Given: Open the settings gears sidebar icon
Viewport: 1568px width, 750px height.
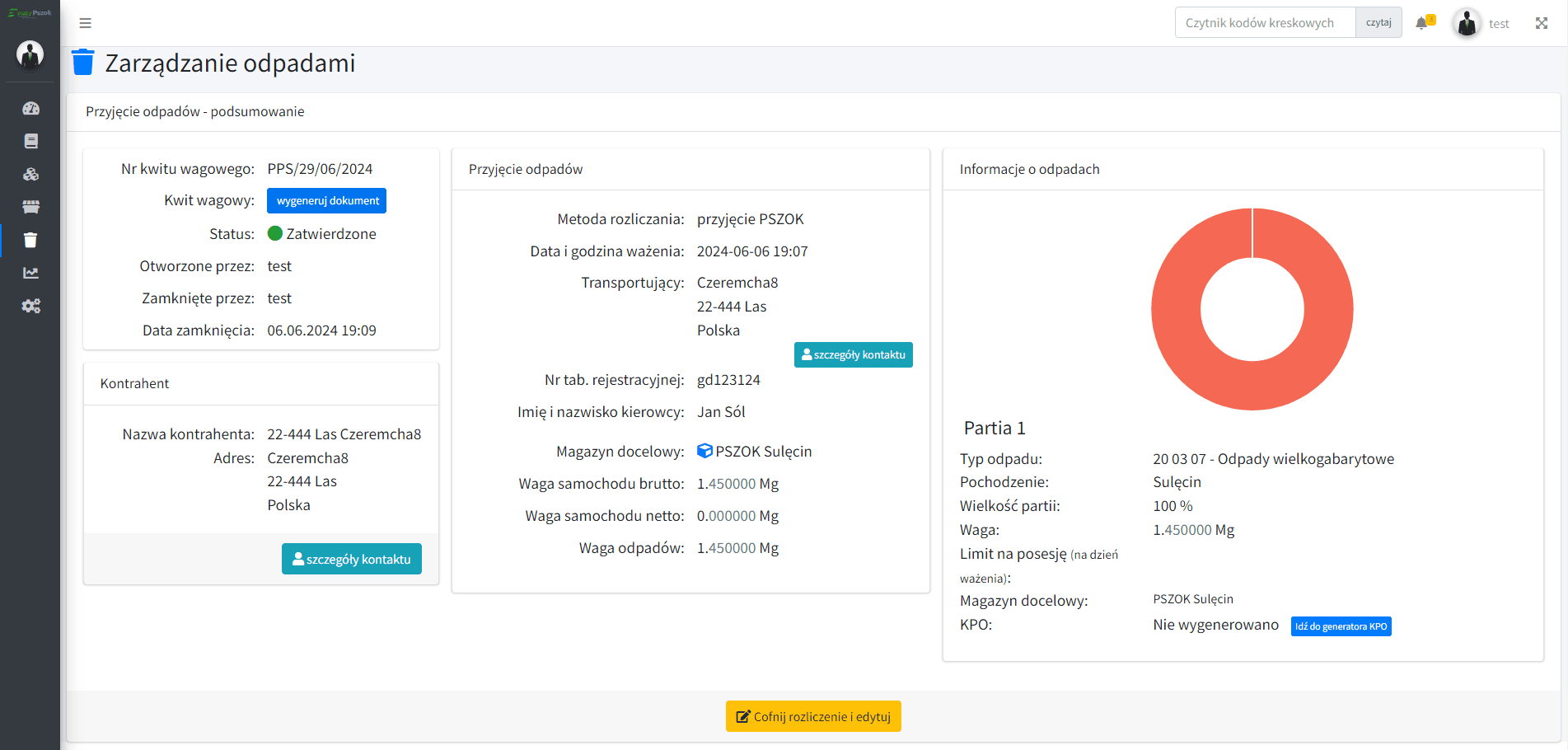Looking at the screenshot, I should click(x=30, y=306).
